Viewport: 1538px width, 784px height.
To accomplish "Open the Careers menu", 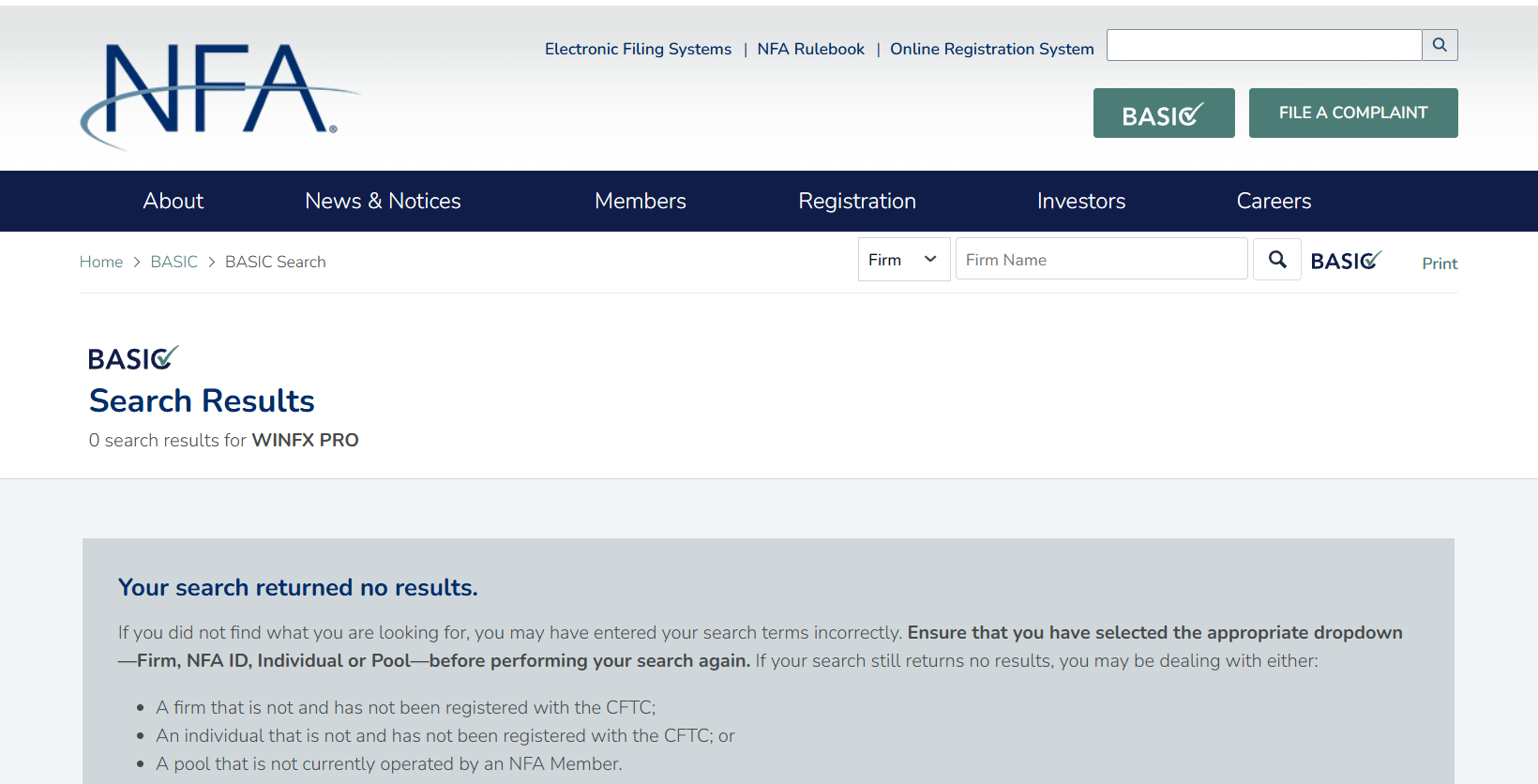I will (1274, 201).
